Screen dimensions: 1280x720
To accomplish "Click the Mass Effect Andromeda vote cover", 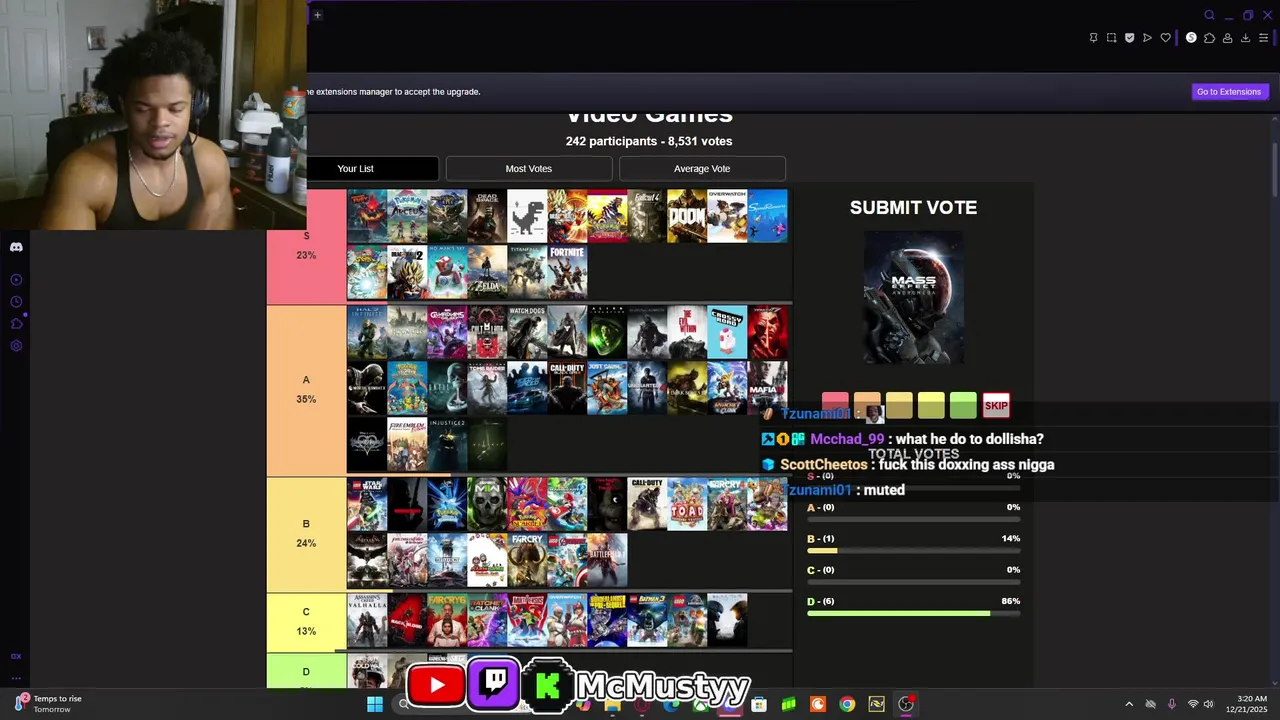I will coord(914,297).
